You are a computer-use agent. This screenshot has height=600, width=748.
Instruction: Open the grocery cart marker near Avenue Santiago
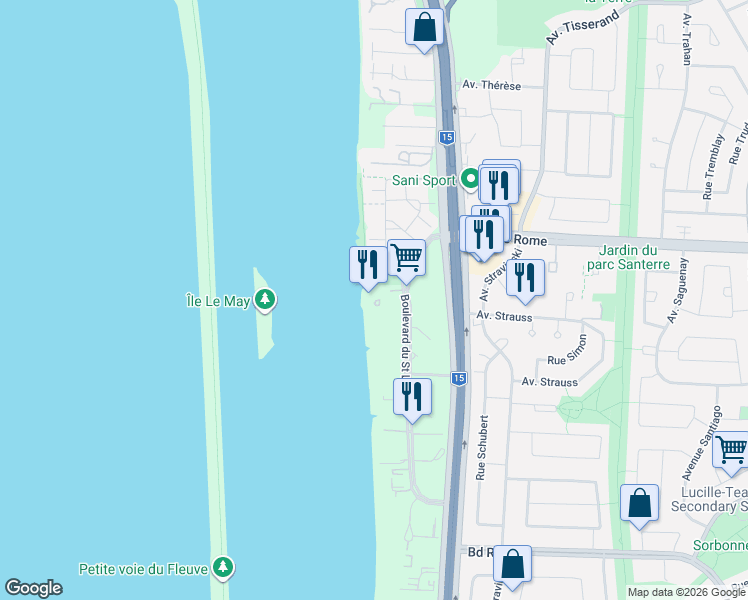[731, 453]
